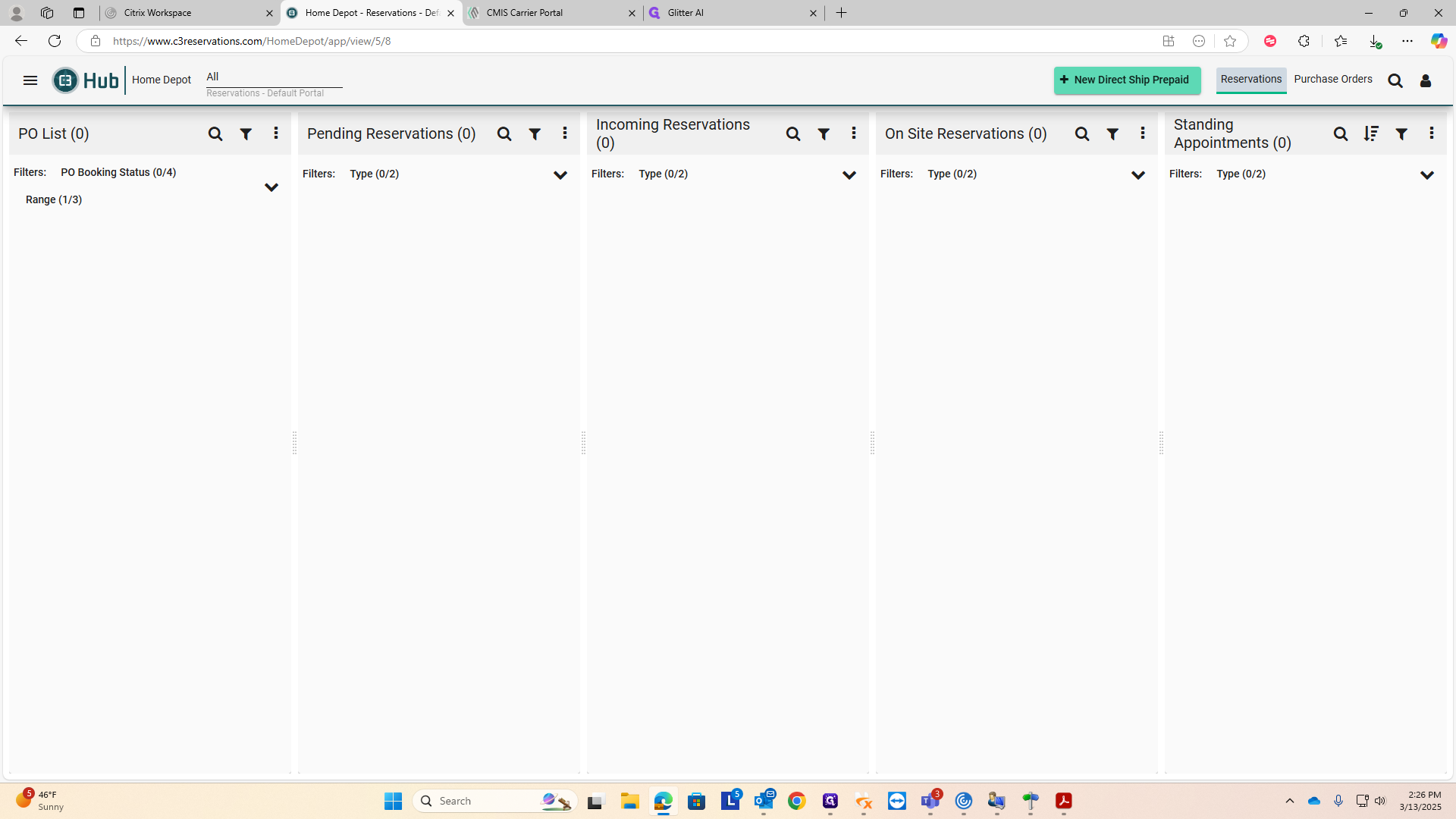1456x819 pixels.
Task: Open Pending Reservations filter funnel icon
Action: (535, 134)
